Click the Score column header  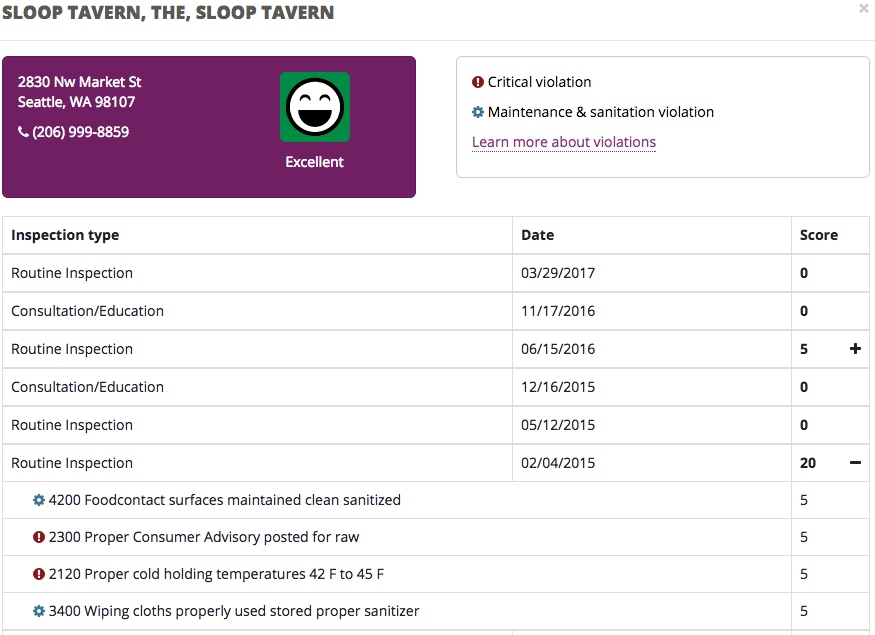coord(819,235)
